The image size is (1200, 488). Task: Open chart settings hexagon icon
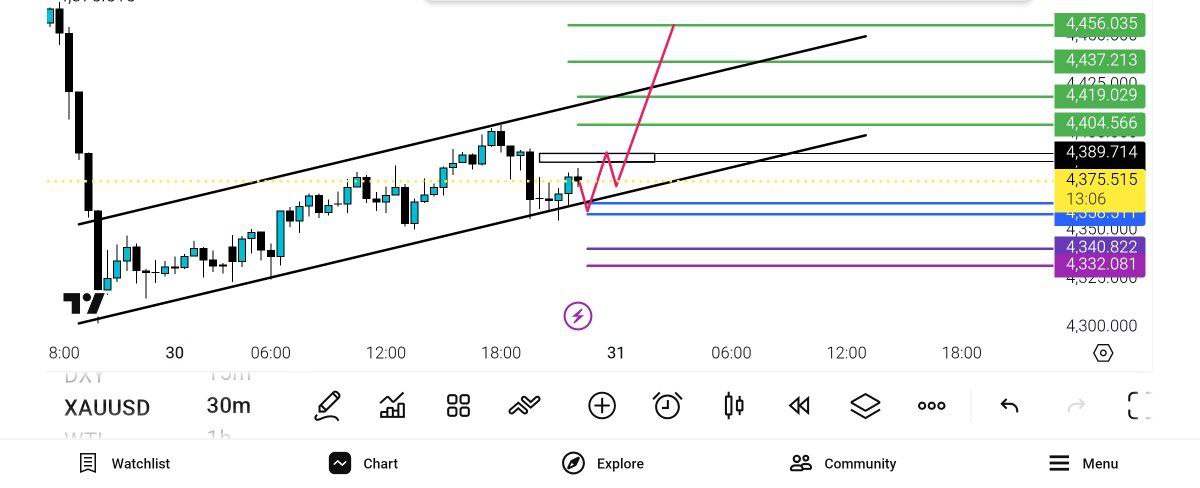pos(1103,353)
